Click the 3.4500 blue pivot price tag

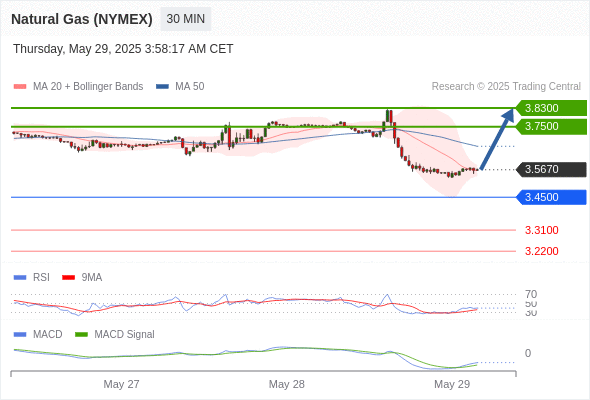551,197
